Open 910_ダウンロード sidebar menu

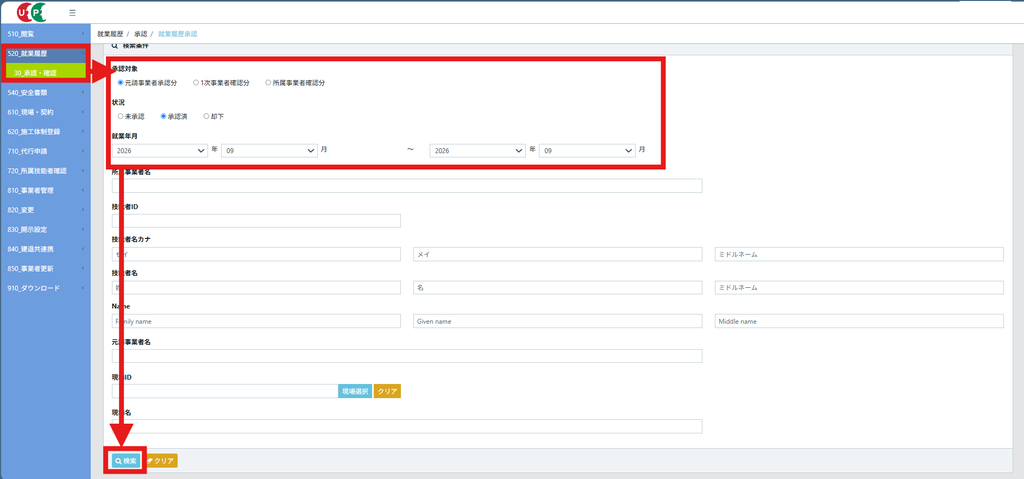(45, 288)
